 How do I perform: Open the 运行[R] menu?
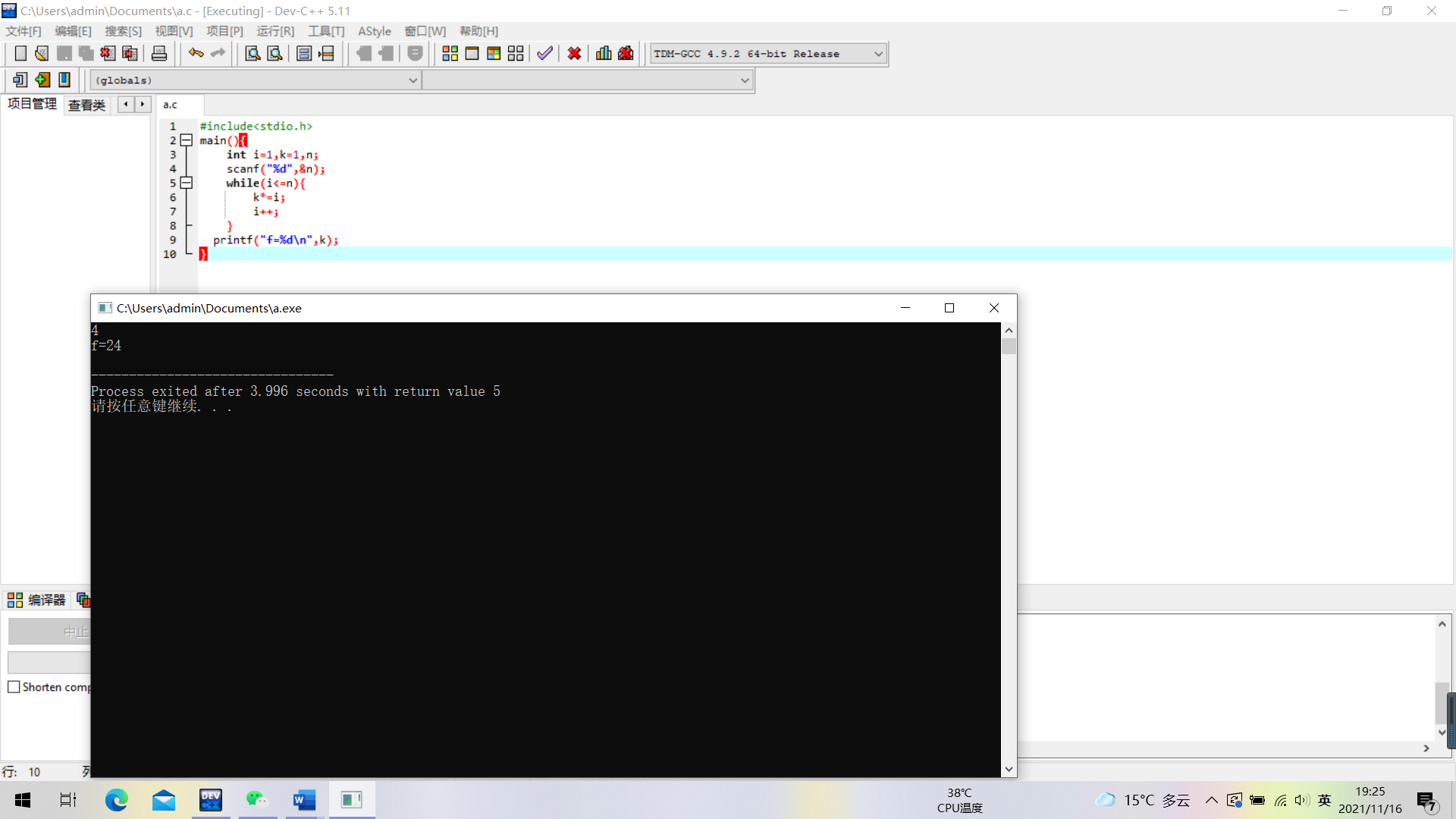tap(275, 31)
